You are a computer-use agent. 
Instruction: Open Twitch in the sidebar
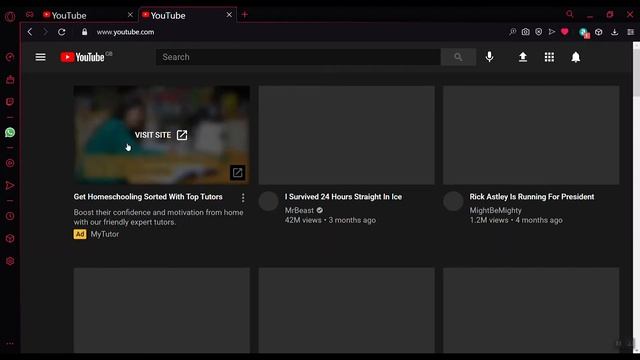[10, 102]
